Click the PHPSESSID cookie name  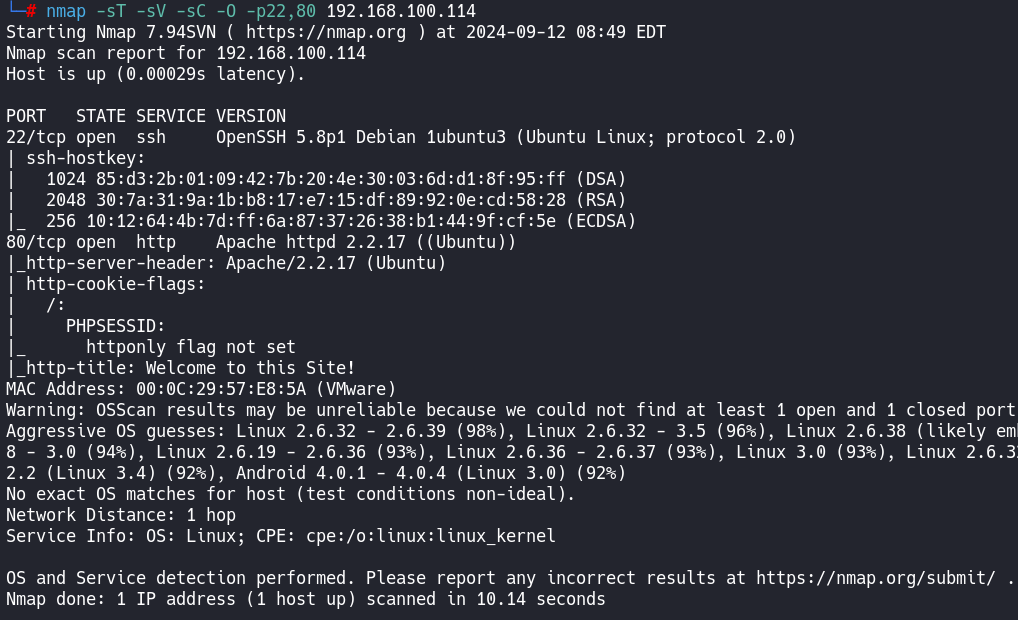(x=116, y=326)
